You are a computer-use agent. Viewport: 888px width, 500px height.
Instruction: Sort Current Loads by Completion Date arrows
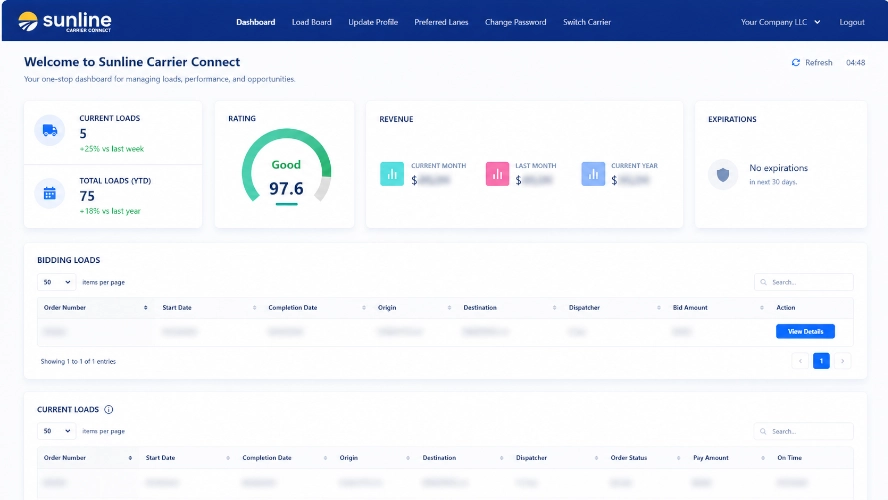(x=325, y=458)
